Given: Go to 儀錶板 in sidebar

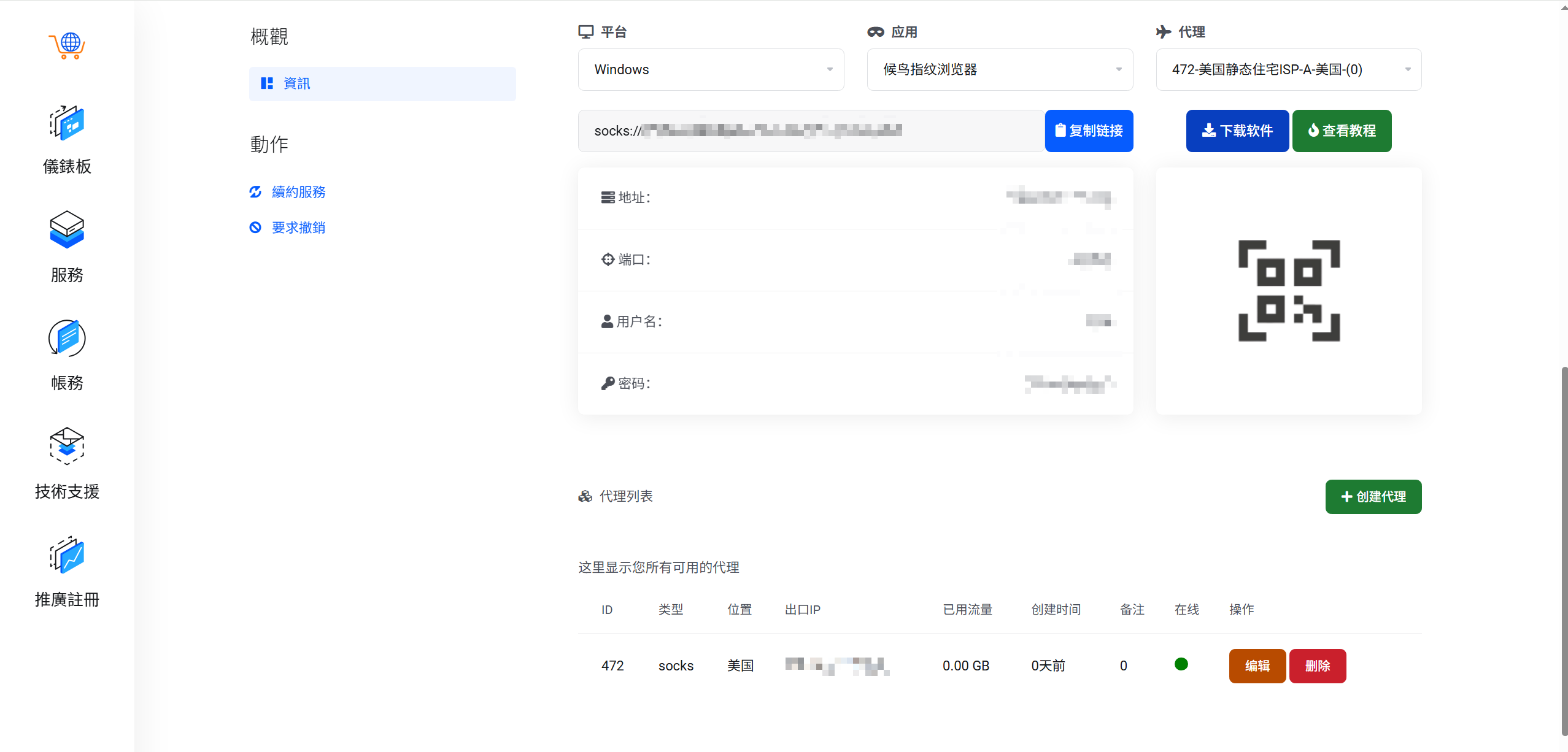Looking at the screenshot, I should tap(67, 166).
